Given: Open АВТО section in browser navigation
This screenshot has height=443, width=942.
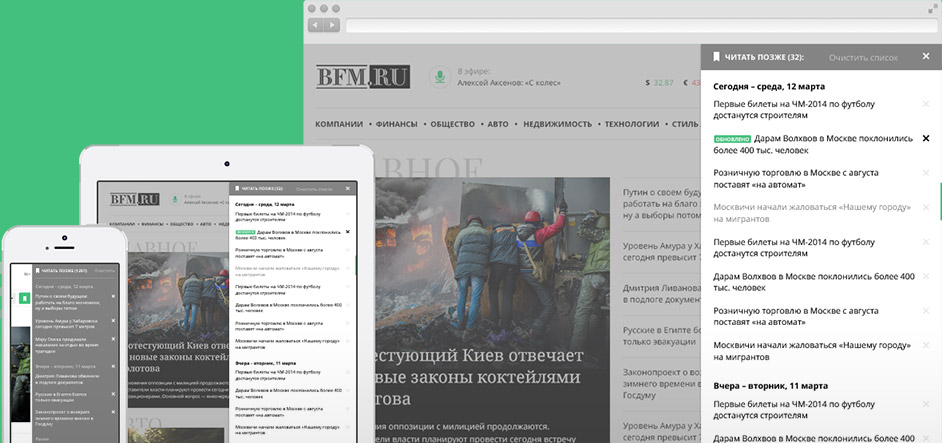Looking at the screenshot, I should [498, 124].
